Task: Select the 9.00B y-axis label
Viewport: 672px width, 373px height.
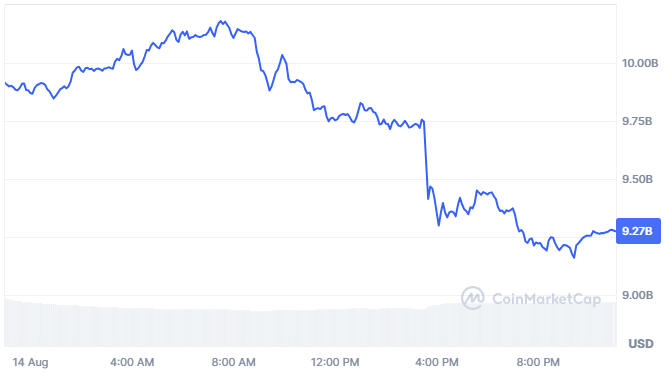Action: pyautogui.click(x=637, y=295)
